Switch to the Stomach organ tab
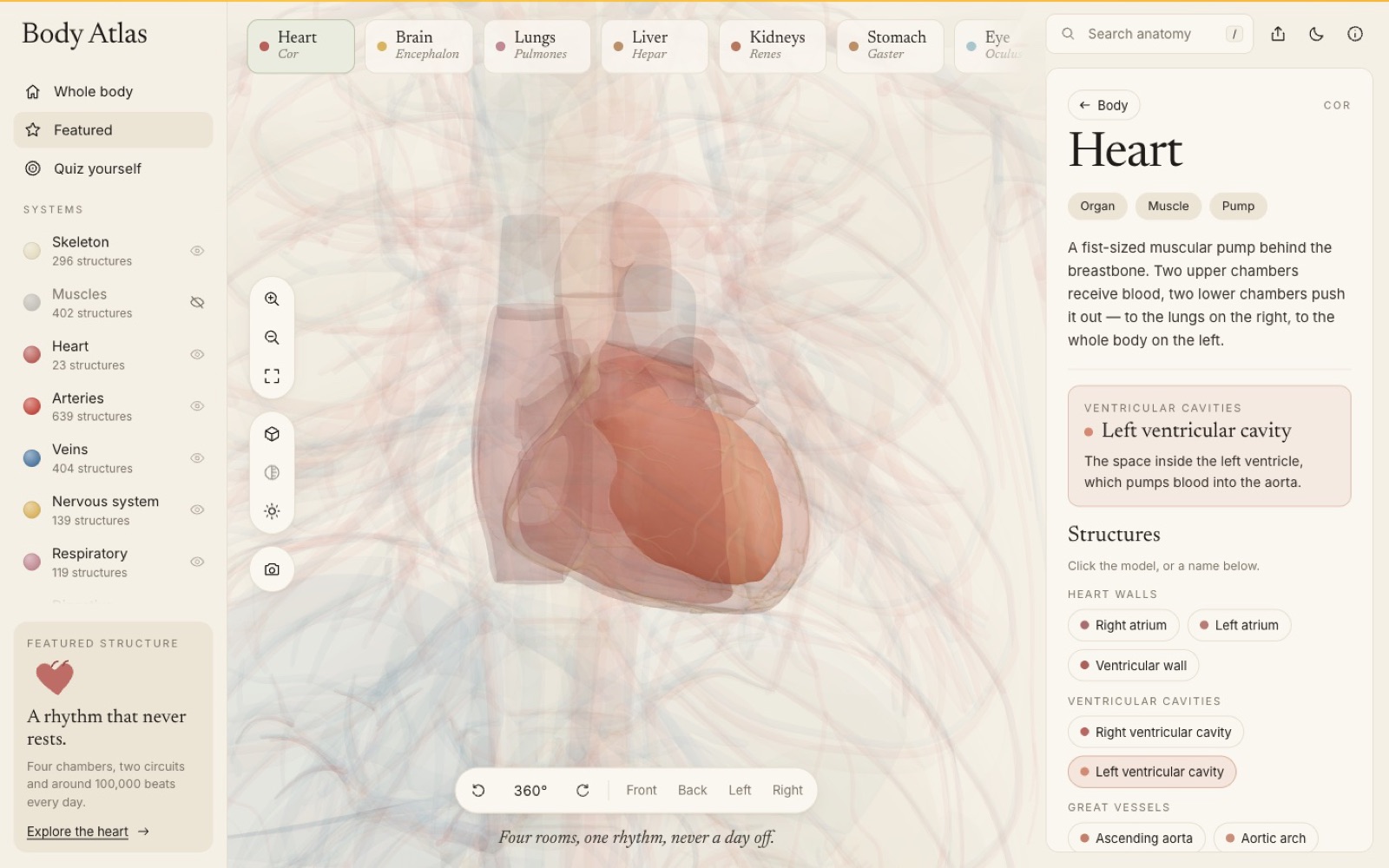Screen dimensions: 1389x868 coord(890,46)
